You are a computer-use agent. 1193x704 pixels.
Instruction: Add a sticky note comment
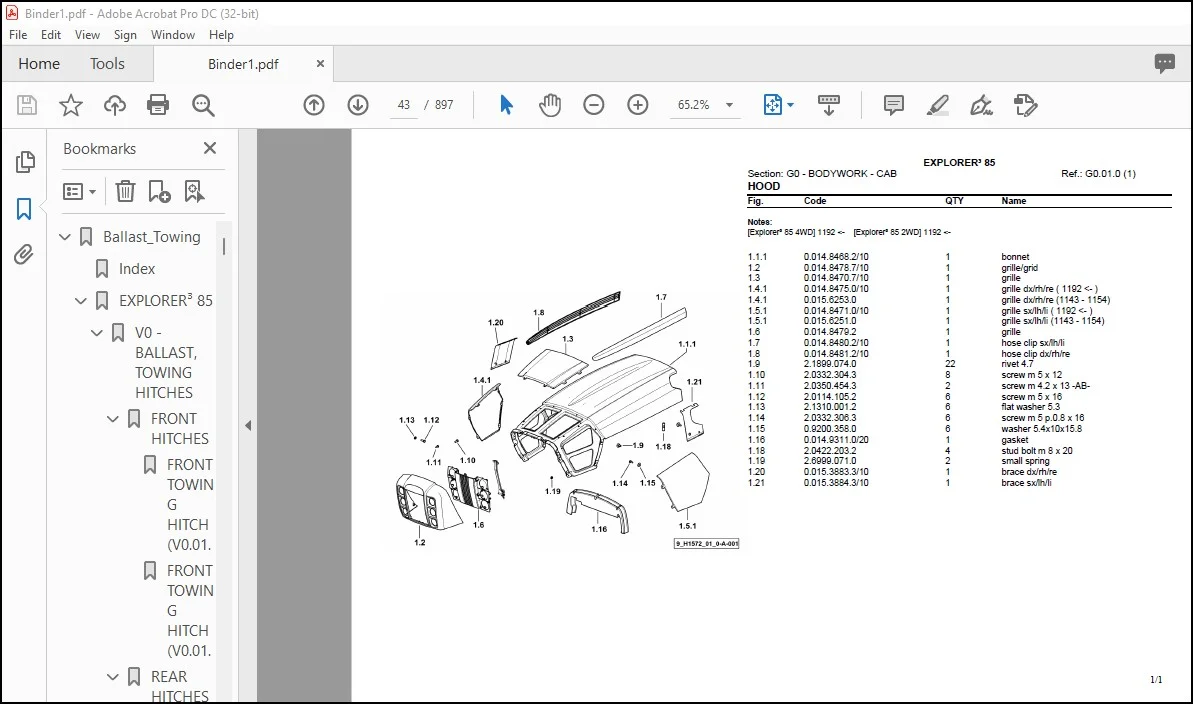tap(894, 105)
